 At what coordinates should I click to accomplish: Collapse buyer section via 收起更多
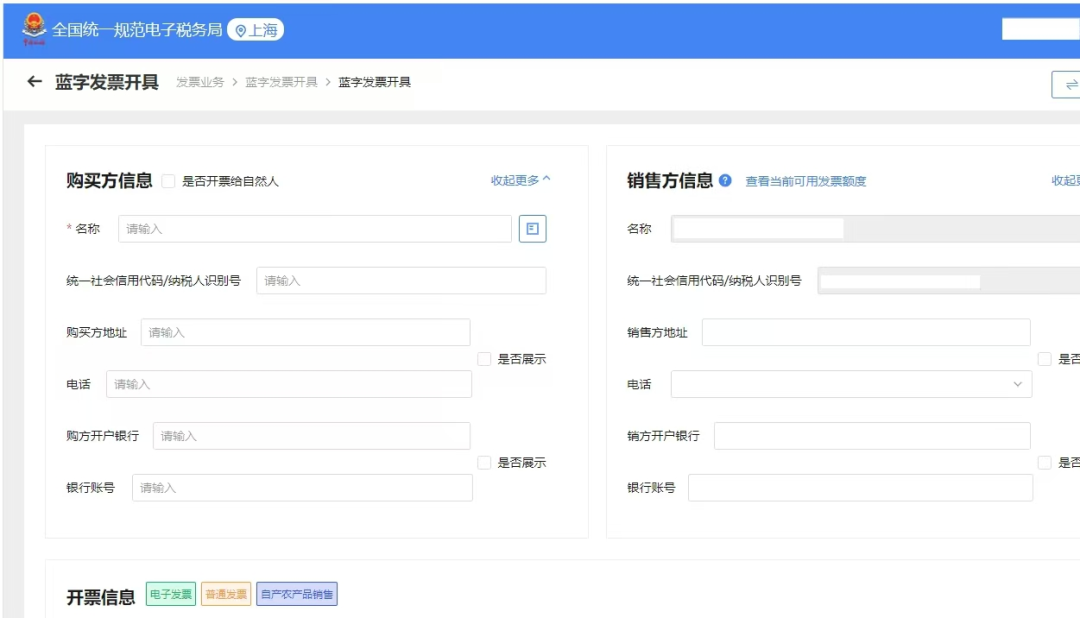click(x=520, y=180)
